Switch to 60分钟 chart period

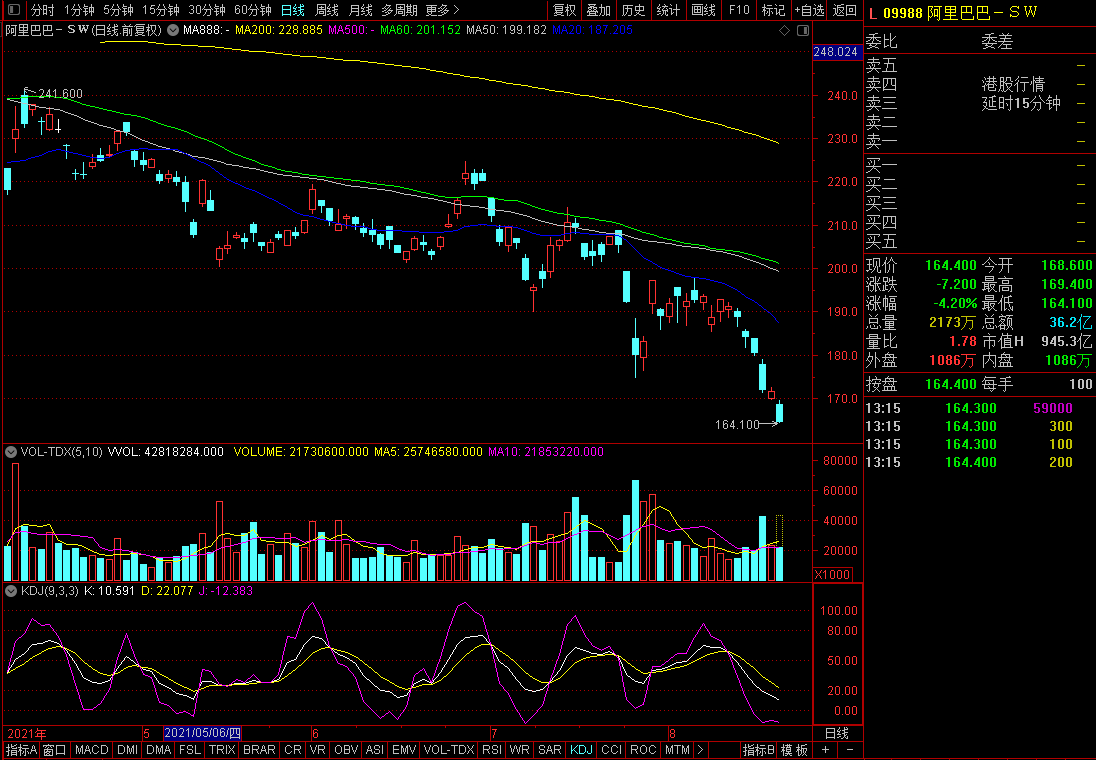point(253,10)
